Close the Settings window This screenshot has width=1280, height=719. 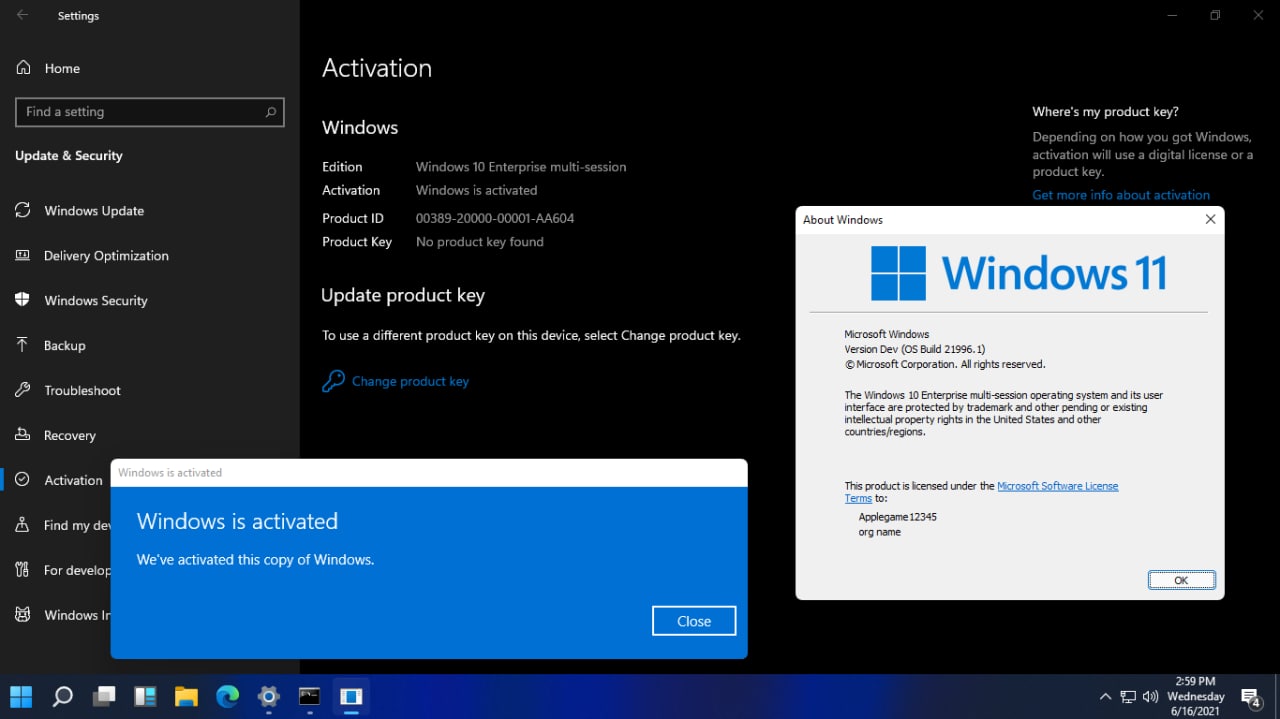pos(1259,15)
